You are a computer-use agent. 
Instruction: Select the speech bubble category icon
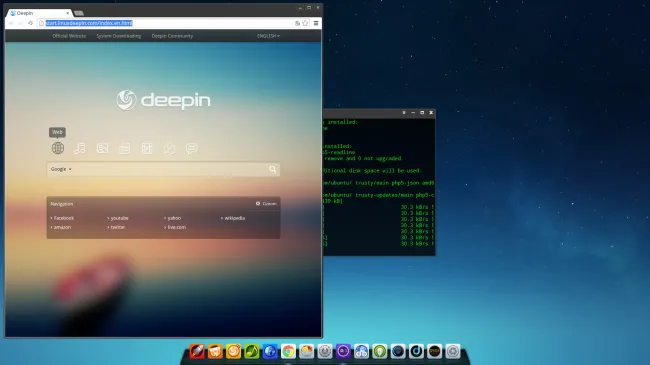pyautogui.click(x=192, y=148)
